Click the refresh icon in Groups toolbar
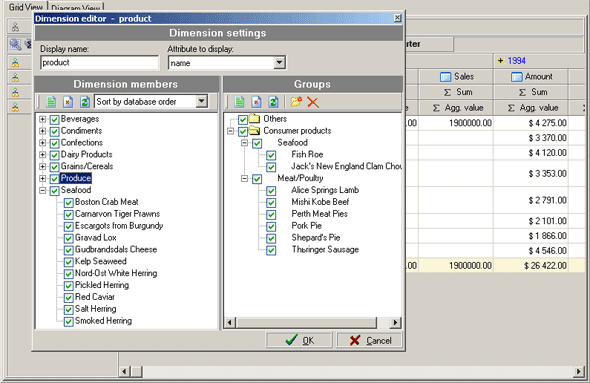Image resolution: width=590 pixels, height=383 pixels. click(x=273, y=102)
